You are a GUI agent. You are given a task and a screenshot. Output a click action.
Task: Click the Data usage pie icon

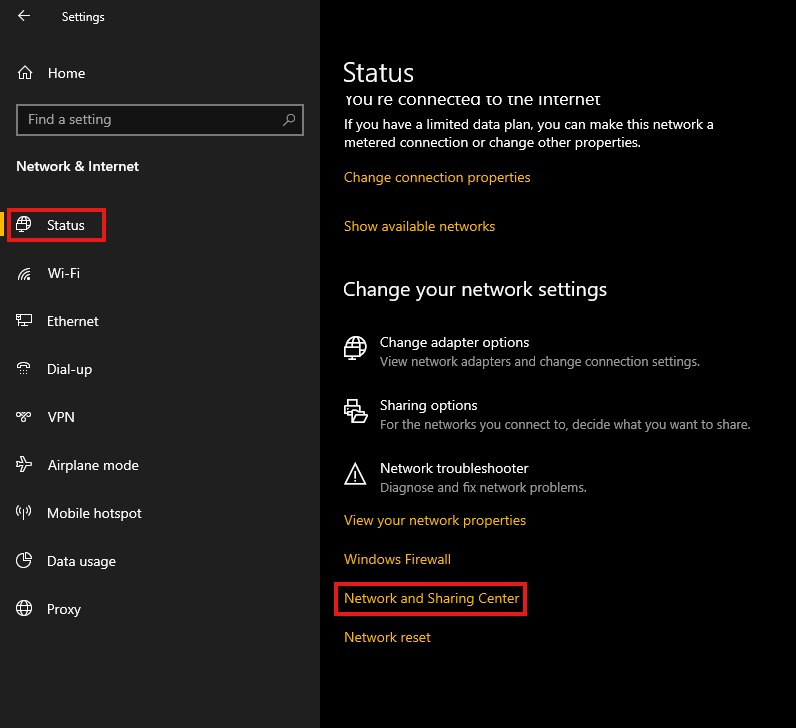point(24,560)
